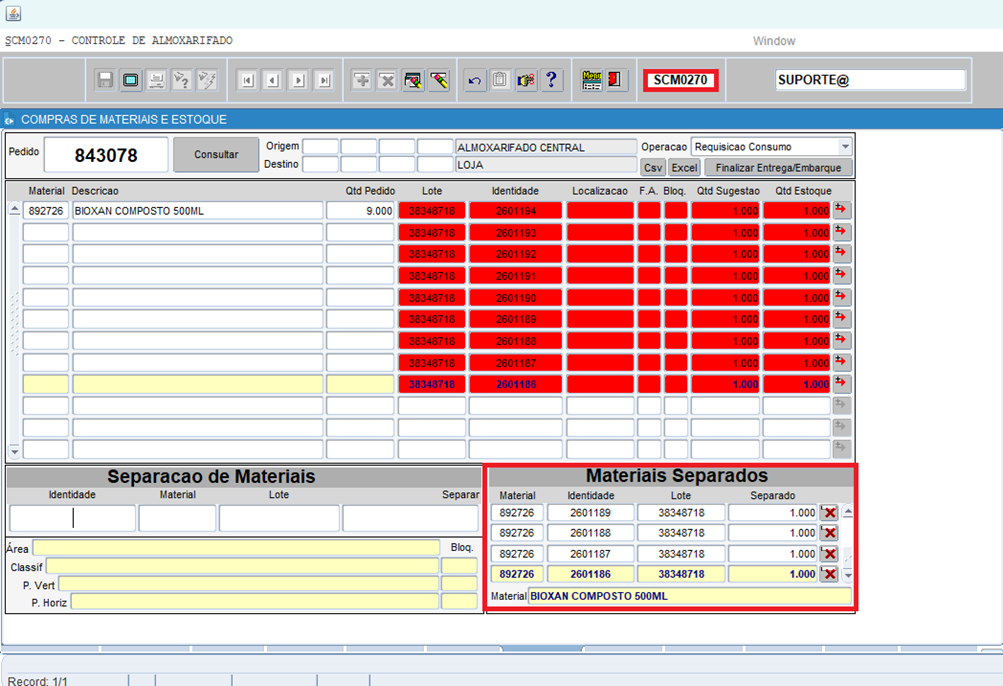Jump to last record using toolbar arrow

(x=323, y=80)
